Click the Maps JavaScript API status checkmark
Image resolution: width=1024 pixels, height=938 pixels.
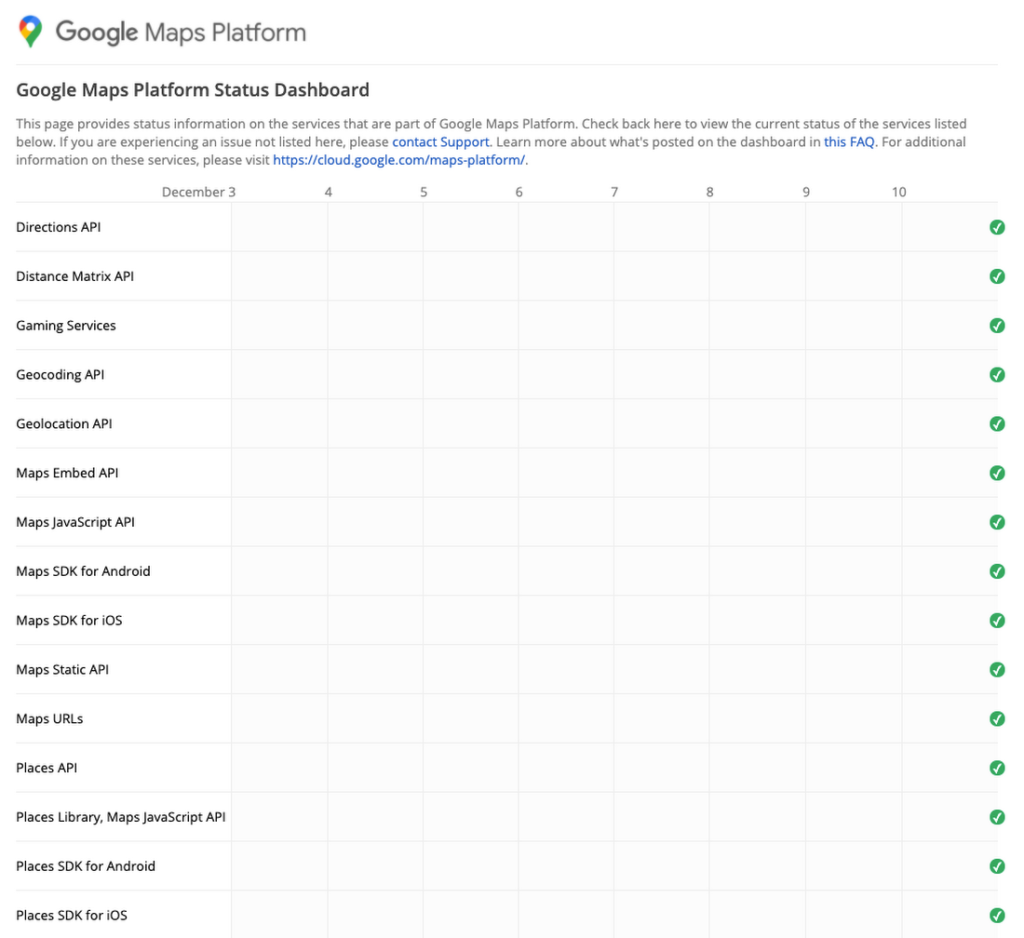point(997,523)
